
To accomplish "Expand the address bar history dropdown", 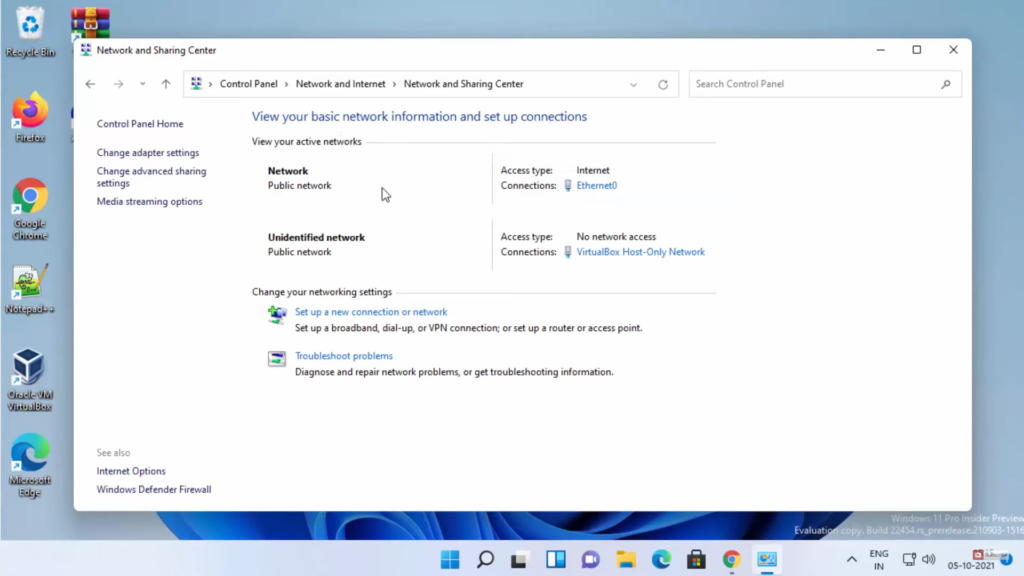I will point(633,85).
